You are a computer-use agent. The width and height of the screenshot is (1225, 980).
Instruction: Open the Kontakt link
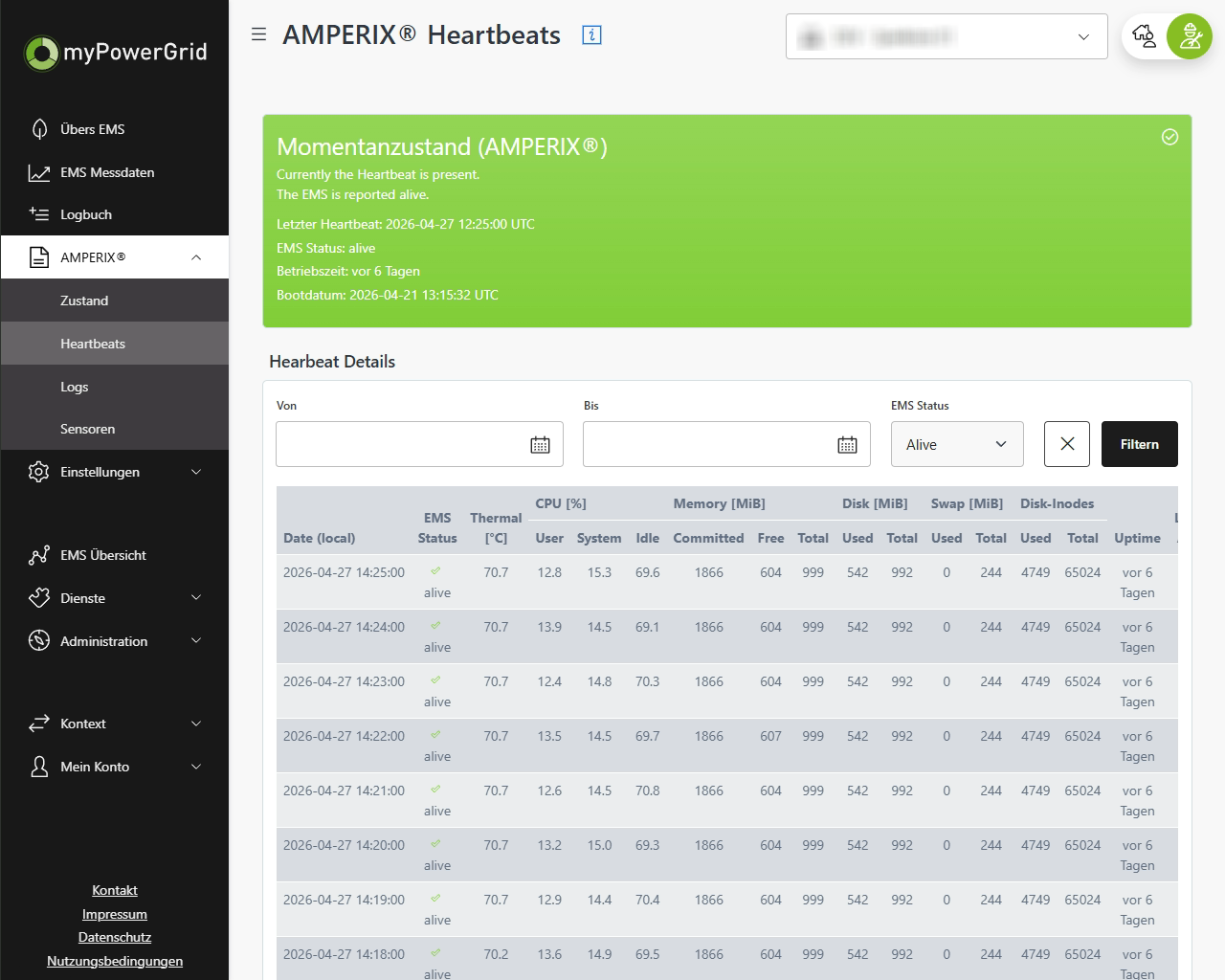point(115,890)
